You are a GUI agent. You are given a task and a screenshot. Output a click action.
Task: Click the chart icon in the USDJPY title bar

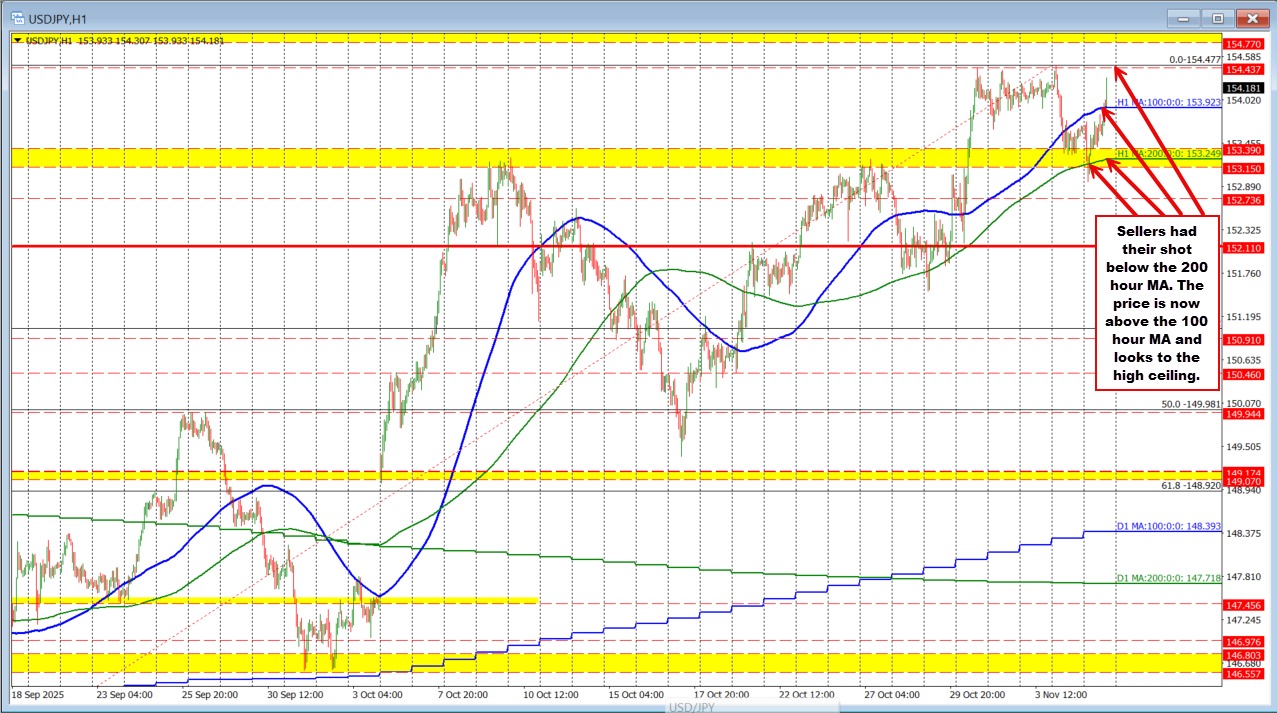(x=20, y=17)
